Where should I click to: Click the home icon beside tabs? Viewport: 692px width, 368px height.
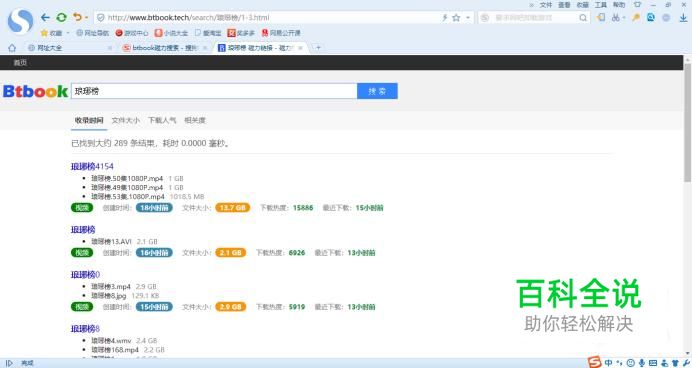tap(12, 48)
